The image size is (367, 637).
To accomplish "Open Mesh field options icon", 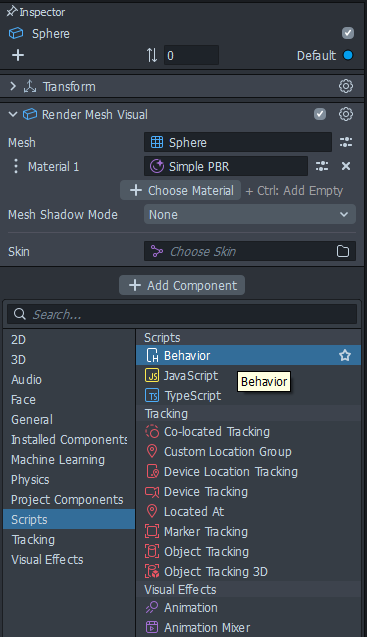I will click(346, 142).
